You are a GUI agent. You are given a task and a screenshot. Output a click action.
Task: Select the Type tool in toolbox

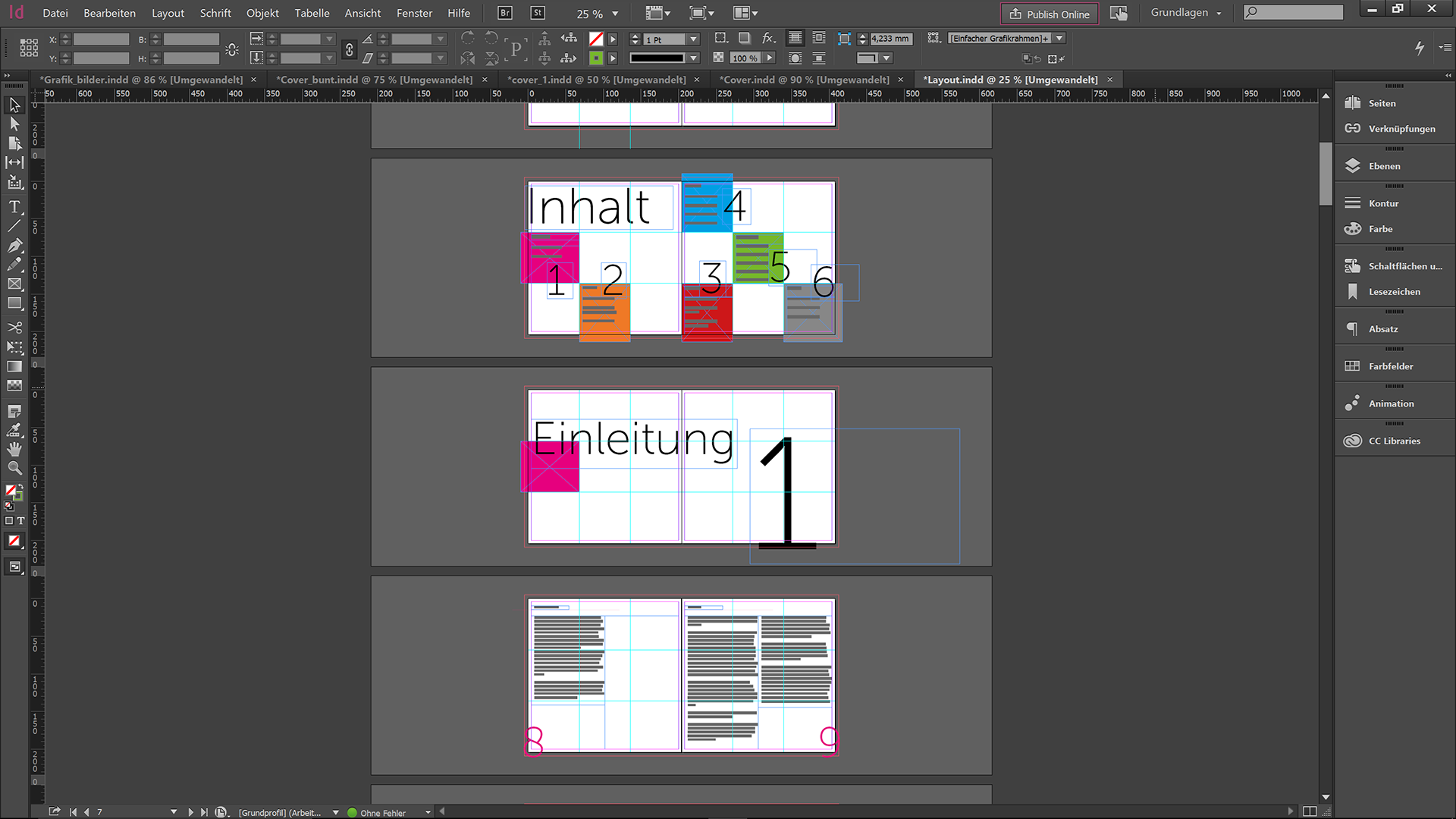point(14,206)
